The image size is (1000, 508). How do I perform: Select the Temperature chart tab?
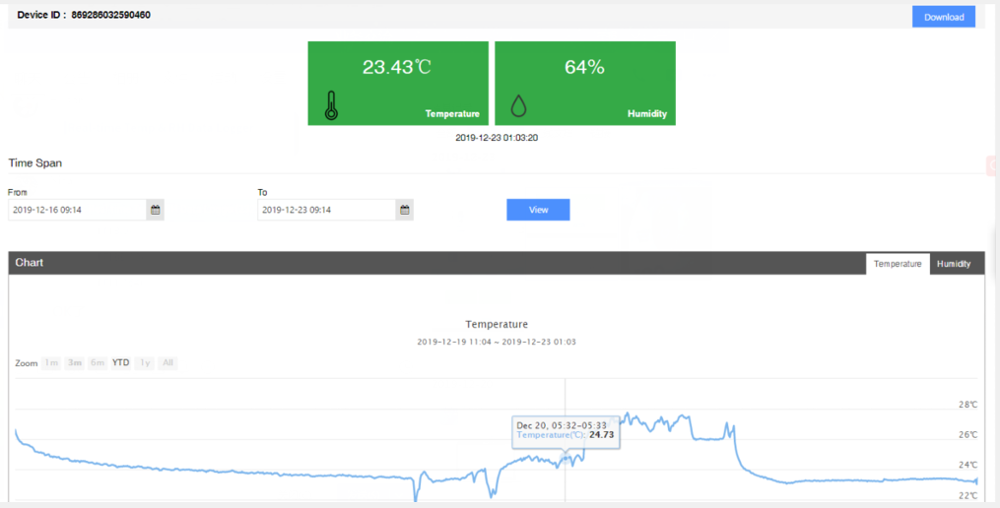[x=897, y=264]
